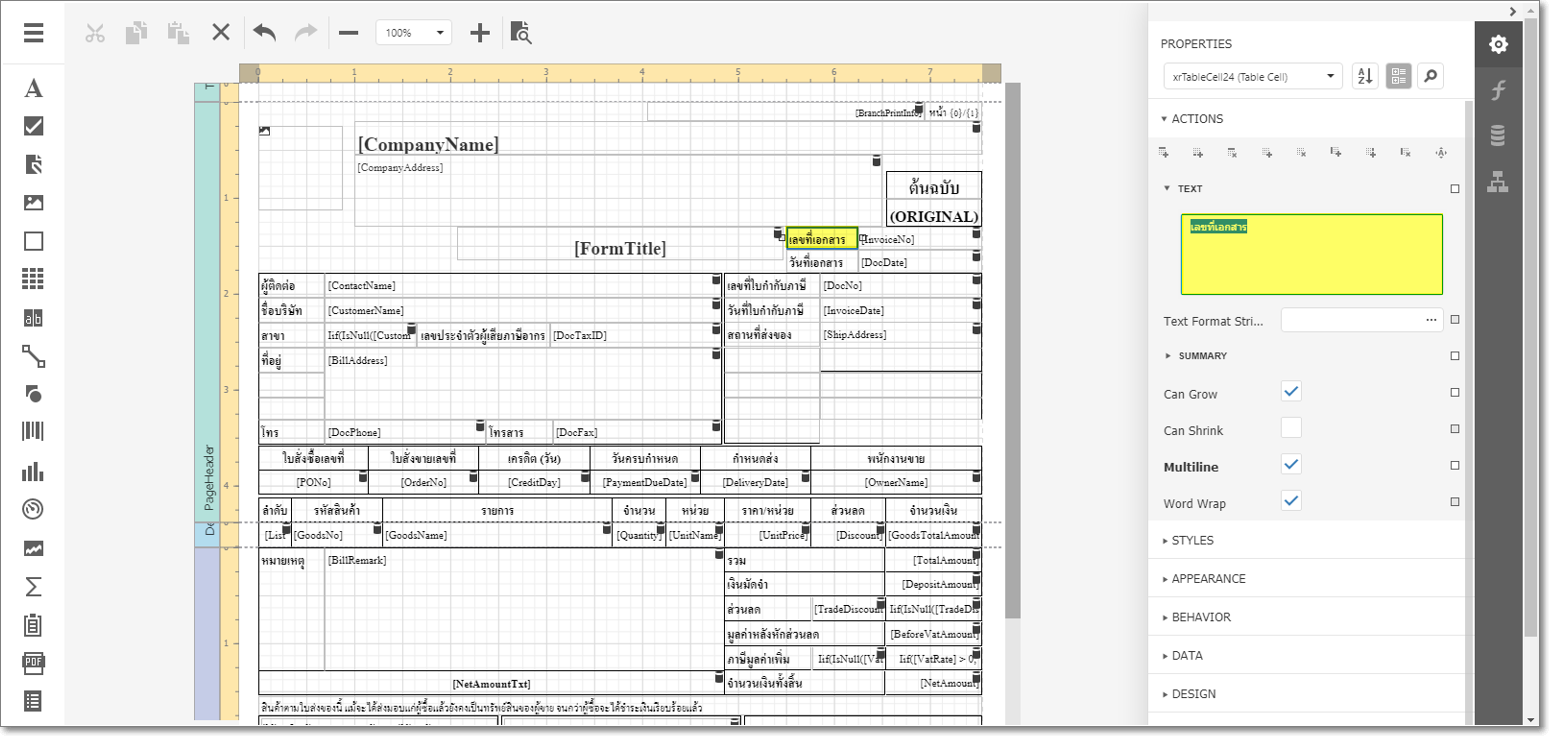1549x736 pixels.
Task: Select the Shape control tool
Action: click(33, 394)
